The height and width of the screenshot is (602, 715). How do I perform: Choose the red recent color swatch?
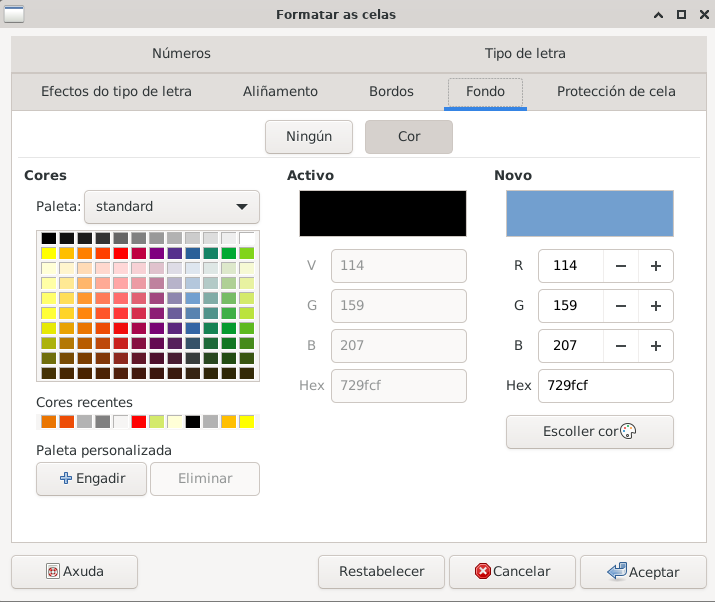(x=139, y=422)
